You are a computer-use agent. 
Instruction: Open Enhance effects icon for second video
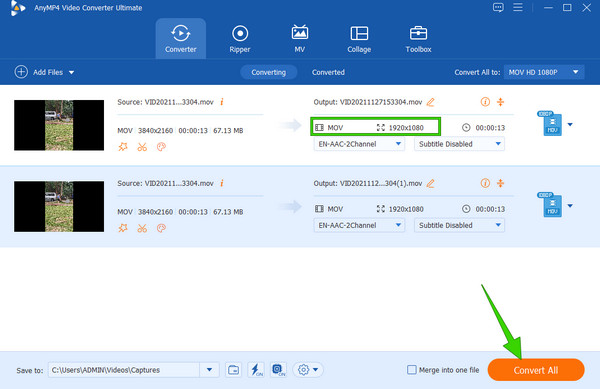(x=123, y=228)
